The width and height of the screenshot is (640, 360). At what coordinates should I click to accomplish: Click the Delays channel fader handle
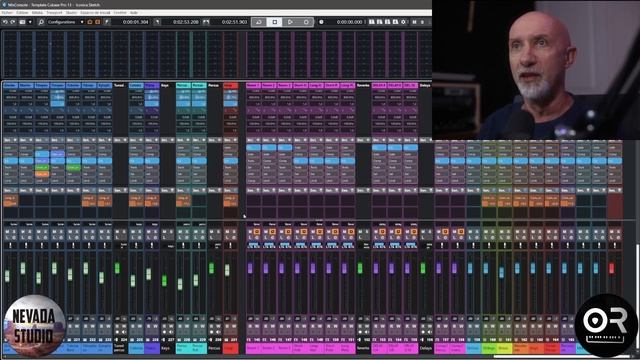coord(423,268)
